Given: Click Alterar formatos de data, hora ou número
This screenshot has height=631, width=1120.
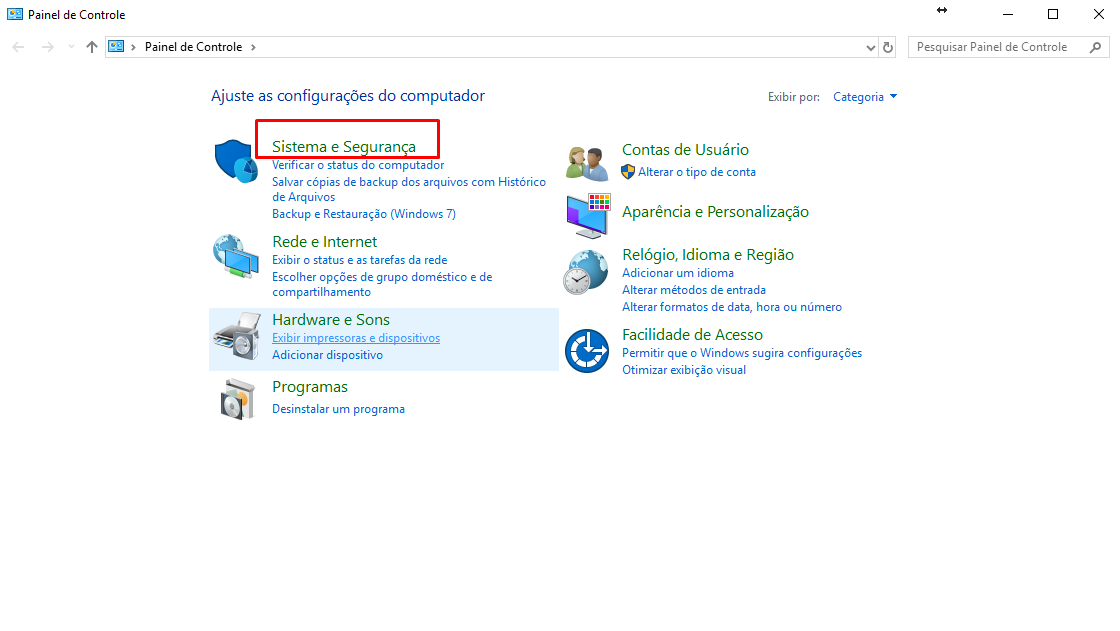Looking at the screenshot, I should pos(731,307).
